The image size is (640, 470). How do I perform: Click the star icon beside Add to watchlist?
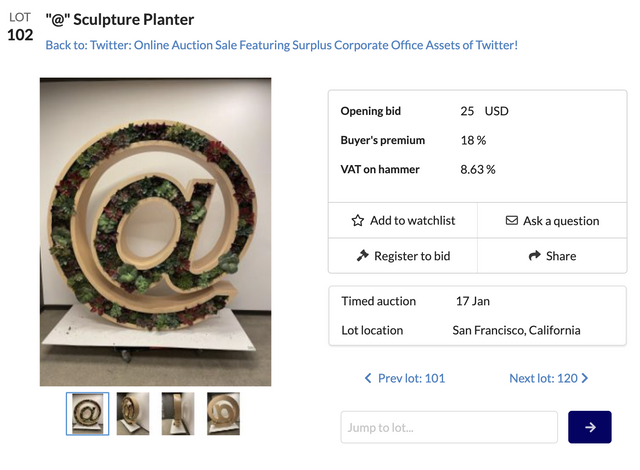358,221
